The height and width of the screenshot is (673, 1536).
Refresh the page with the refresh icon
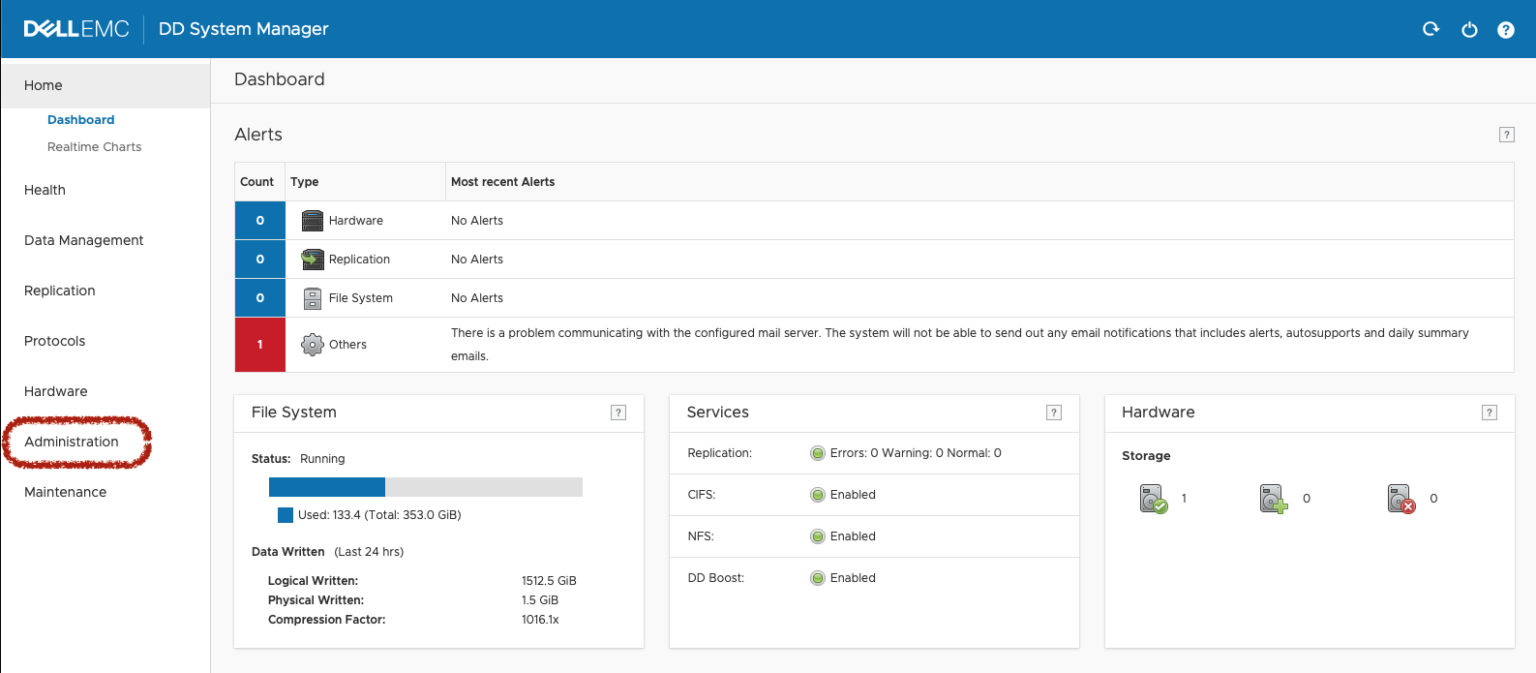[1430, 29]
